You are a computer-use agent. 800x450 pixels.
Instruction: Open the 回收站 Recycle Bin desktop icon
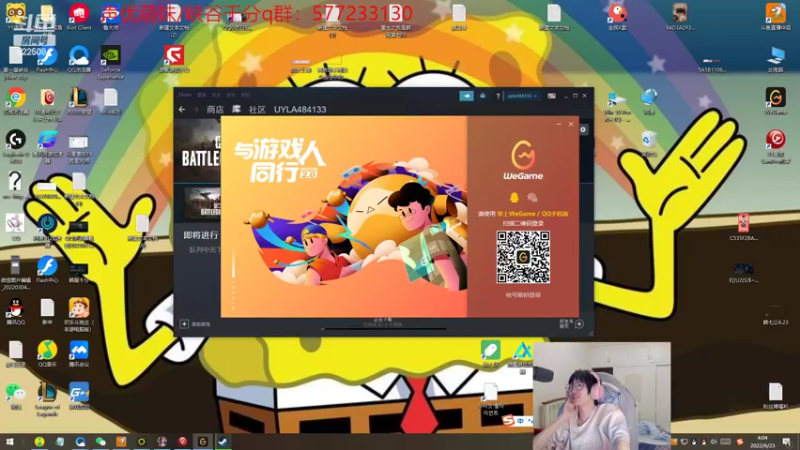coord(649,143)
